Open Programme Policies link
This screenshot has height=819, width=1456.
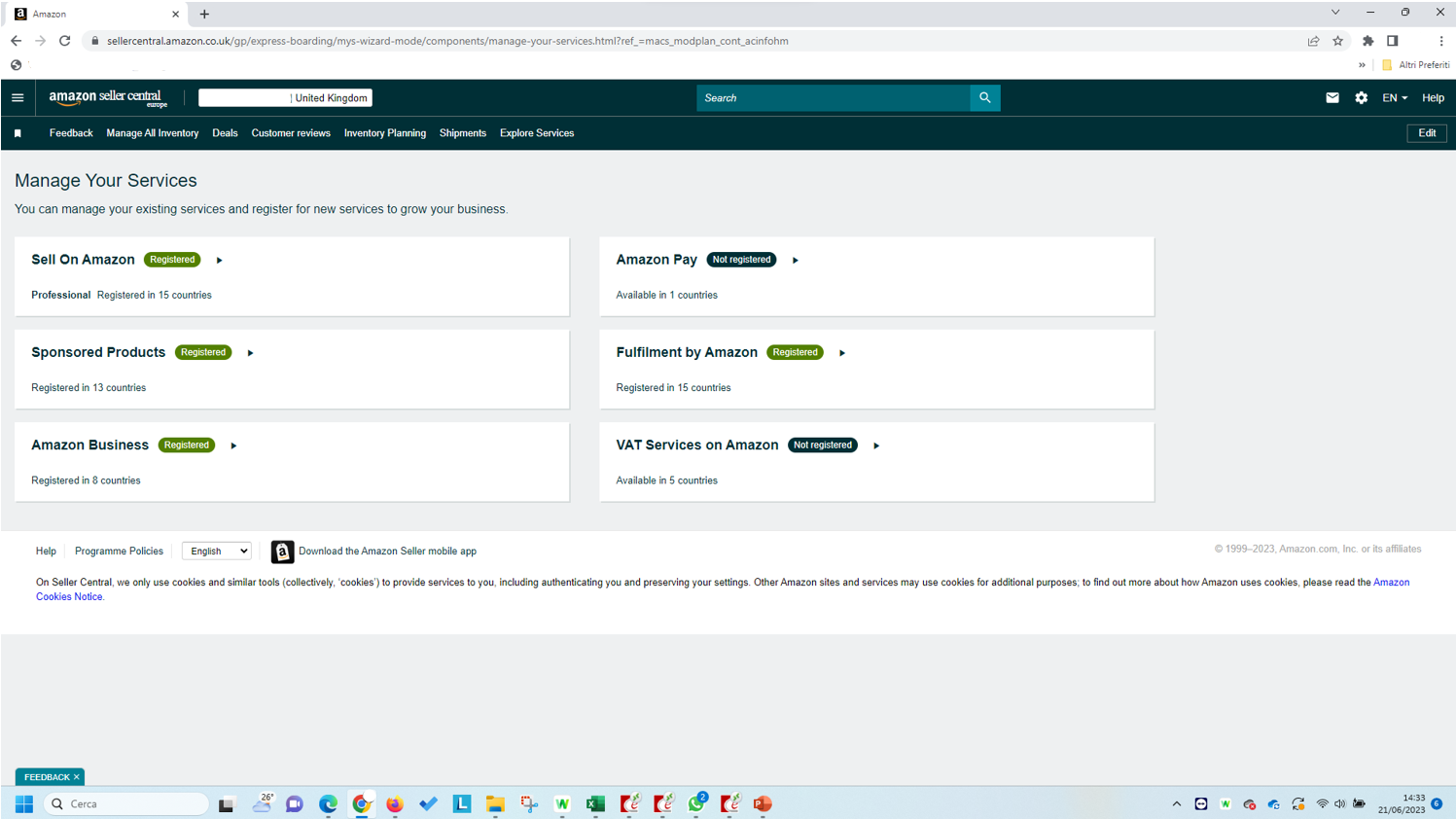[119, 551]
